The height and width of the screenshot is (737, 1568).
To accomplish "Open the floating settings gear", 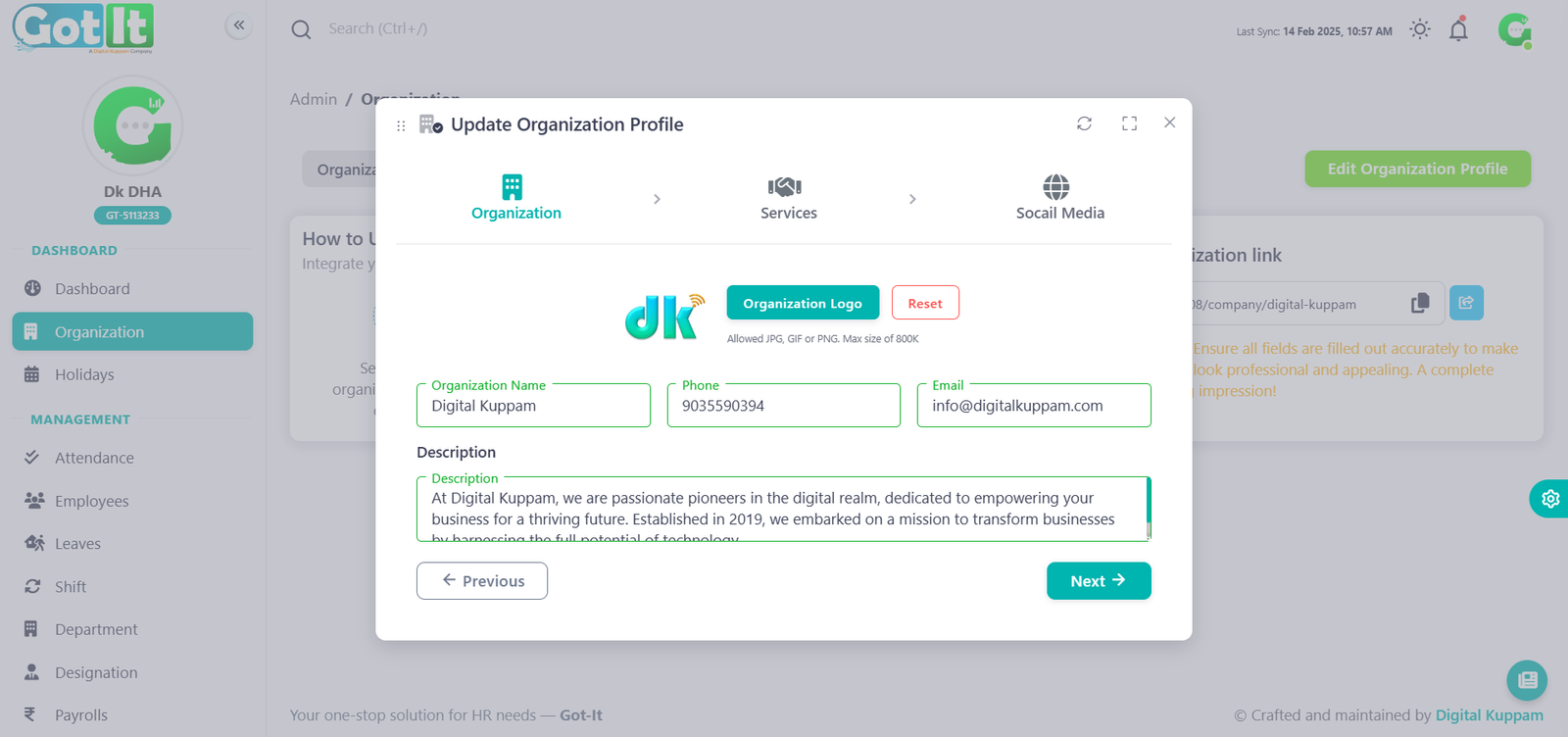I will [x=1549, y=499].
